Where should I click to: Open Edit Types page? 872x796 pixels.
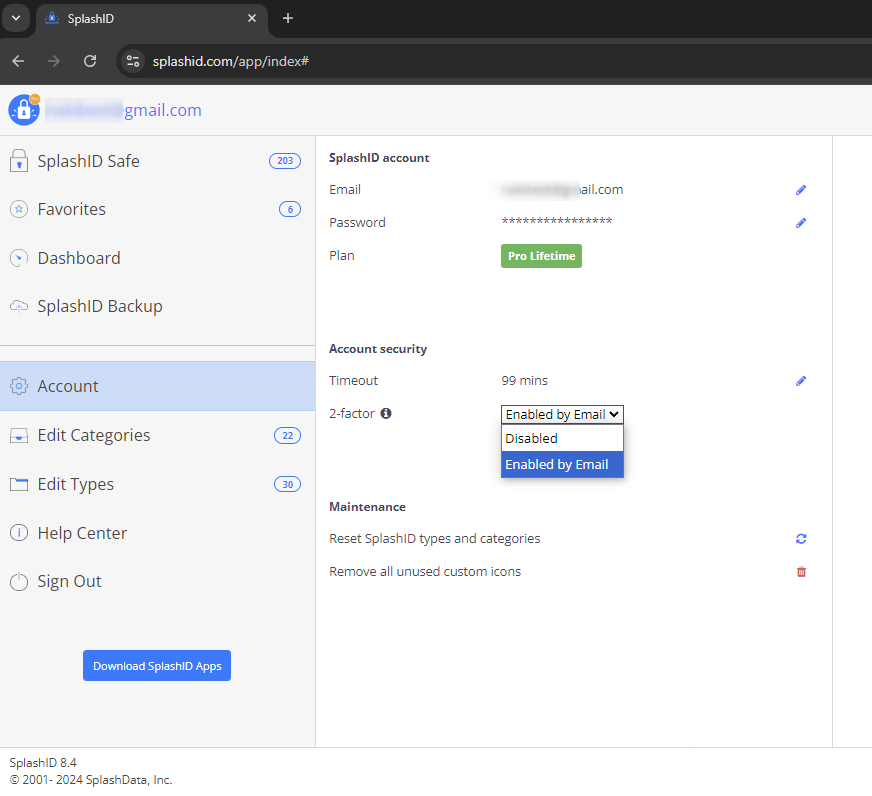coord(157,484)
